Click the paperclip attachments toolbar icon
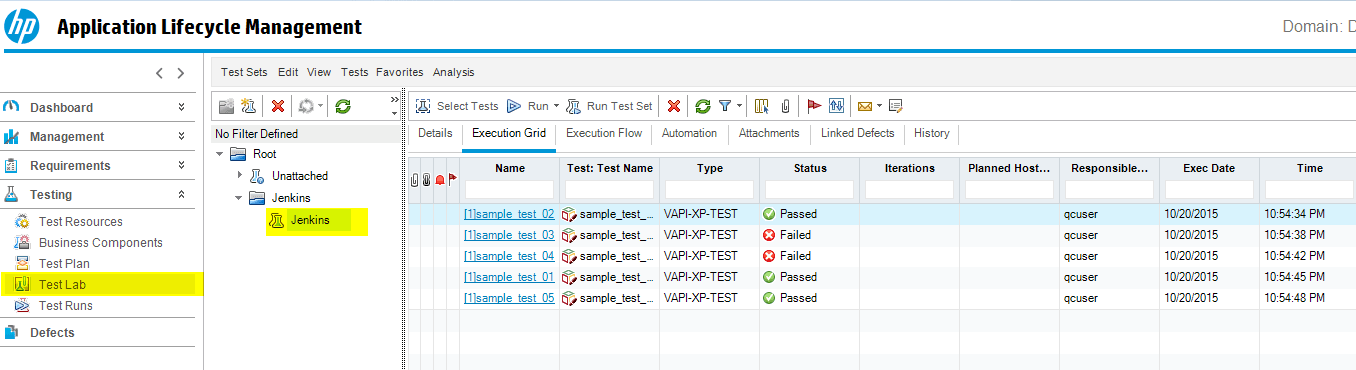 [x=786, y=105]
